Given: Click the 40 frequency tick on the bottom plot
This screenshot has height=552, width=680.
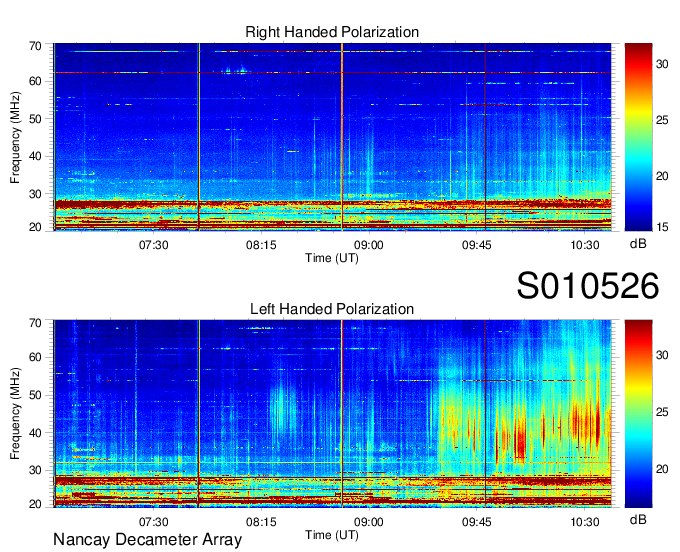Looking at the screenshot, I should (x=35, y=433).
